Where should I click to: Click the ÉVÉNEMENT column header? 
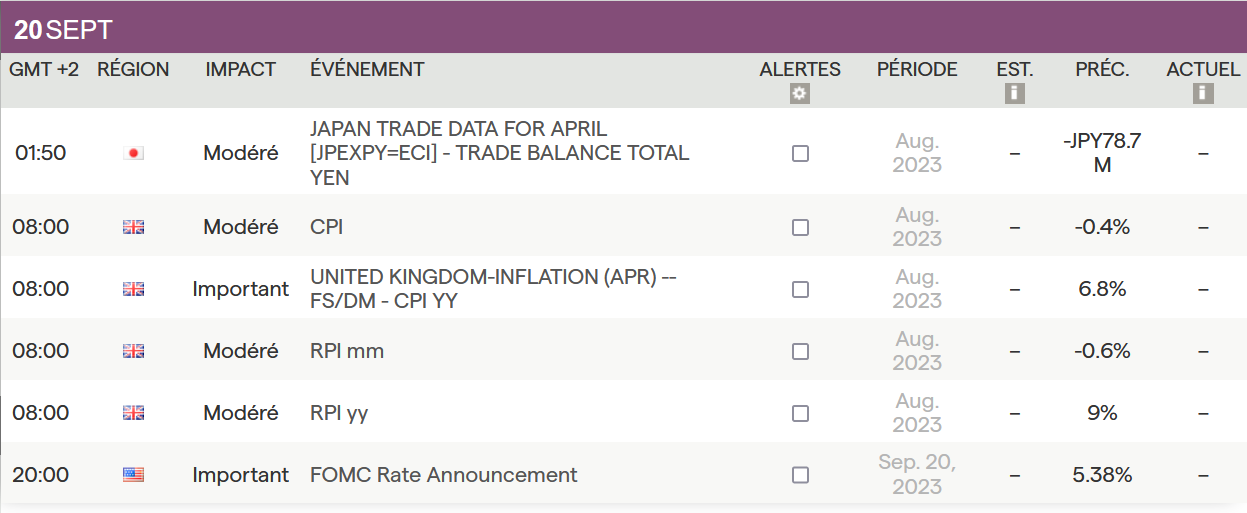click(x=367, y=69)
